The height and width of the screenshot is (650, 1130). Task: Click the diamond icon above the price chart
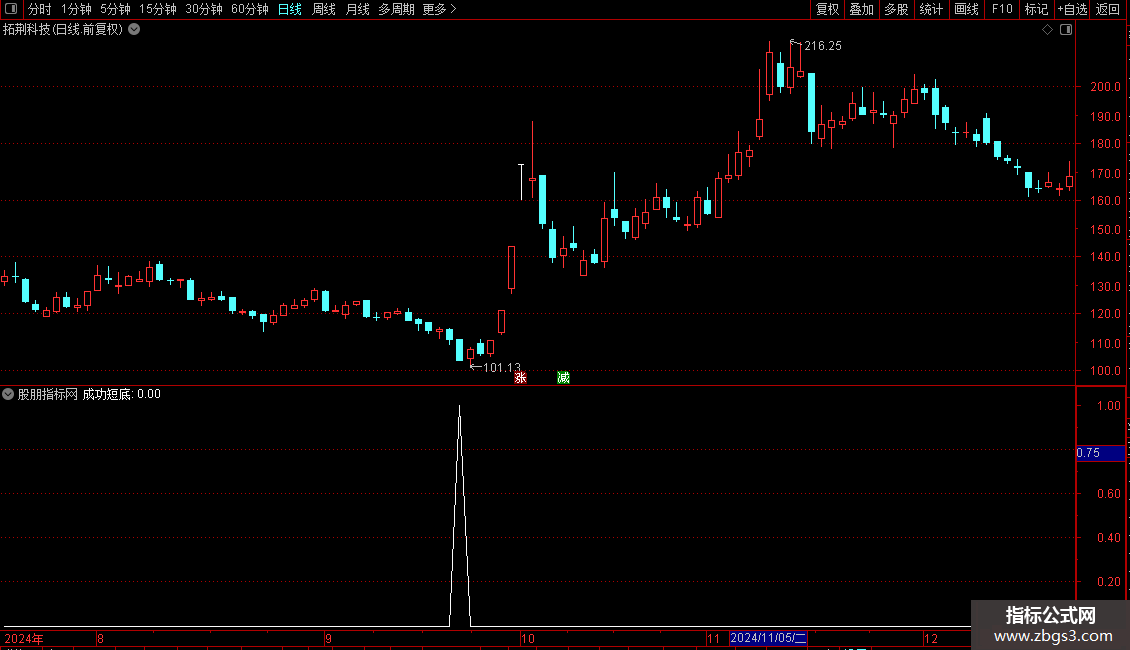point(1048,30)
